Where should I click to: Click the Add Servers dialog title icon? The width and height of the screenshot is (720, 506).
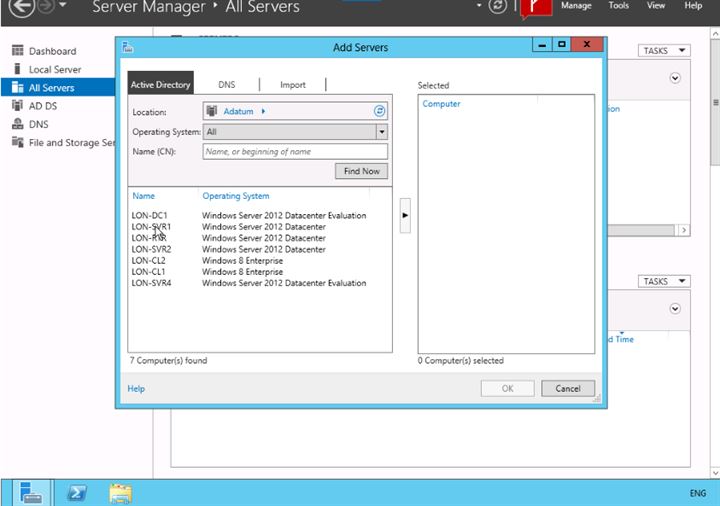128,47
